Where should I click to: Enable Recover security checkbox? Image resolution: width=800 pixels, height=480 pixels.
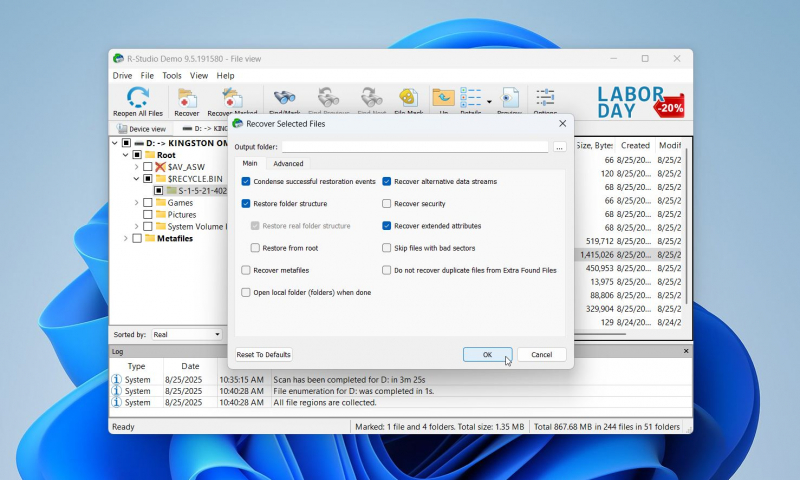(x=387, y=204)
